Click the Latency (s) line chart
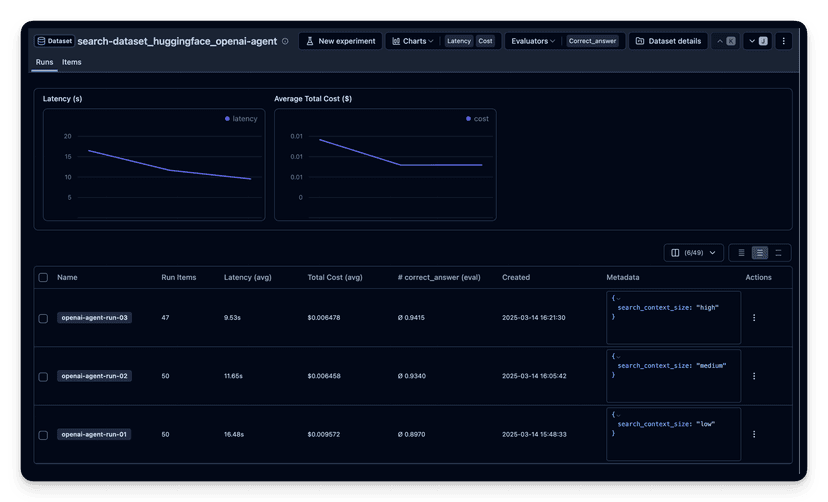Screen dimensions: 828x502 [x=154, y=165]
